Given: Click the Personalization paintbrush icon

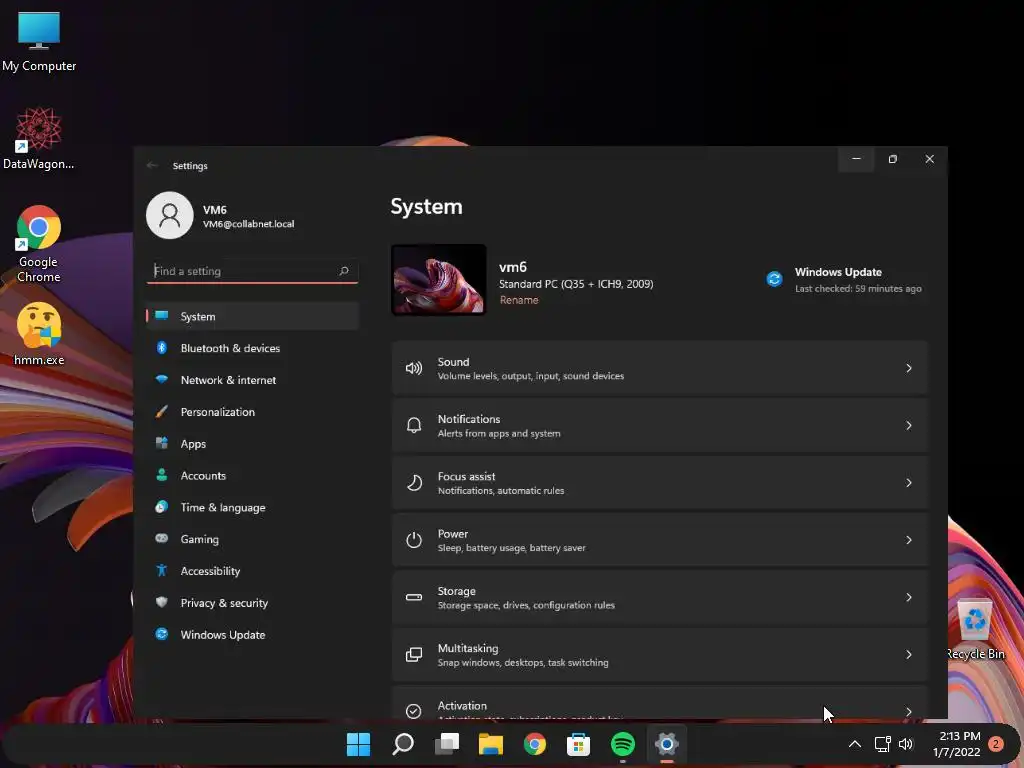Looking at the screenshot, I should [x=161, y=411].
